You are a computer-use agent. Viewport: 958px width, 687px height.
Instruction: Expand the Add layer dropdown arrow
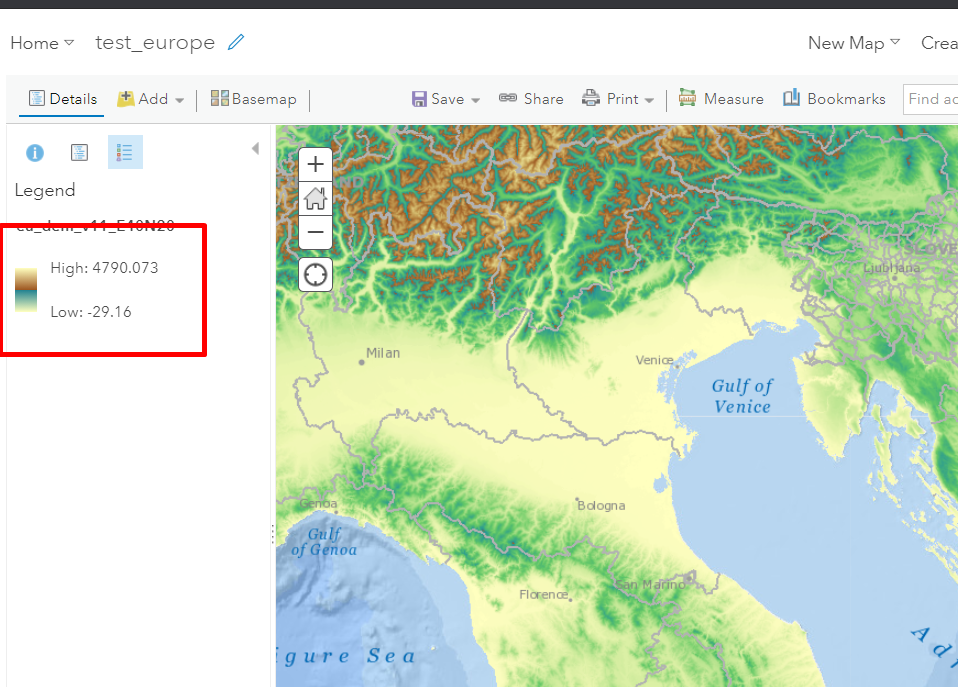tap(179, 98)
